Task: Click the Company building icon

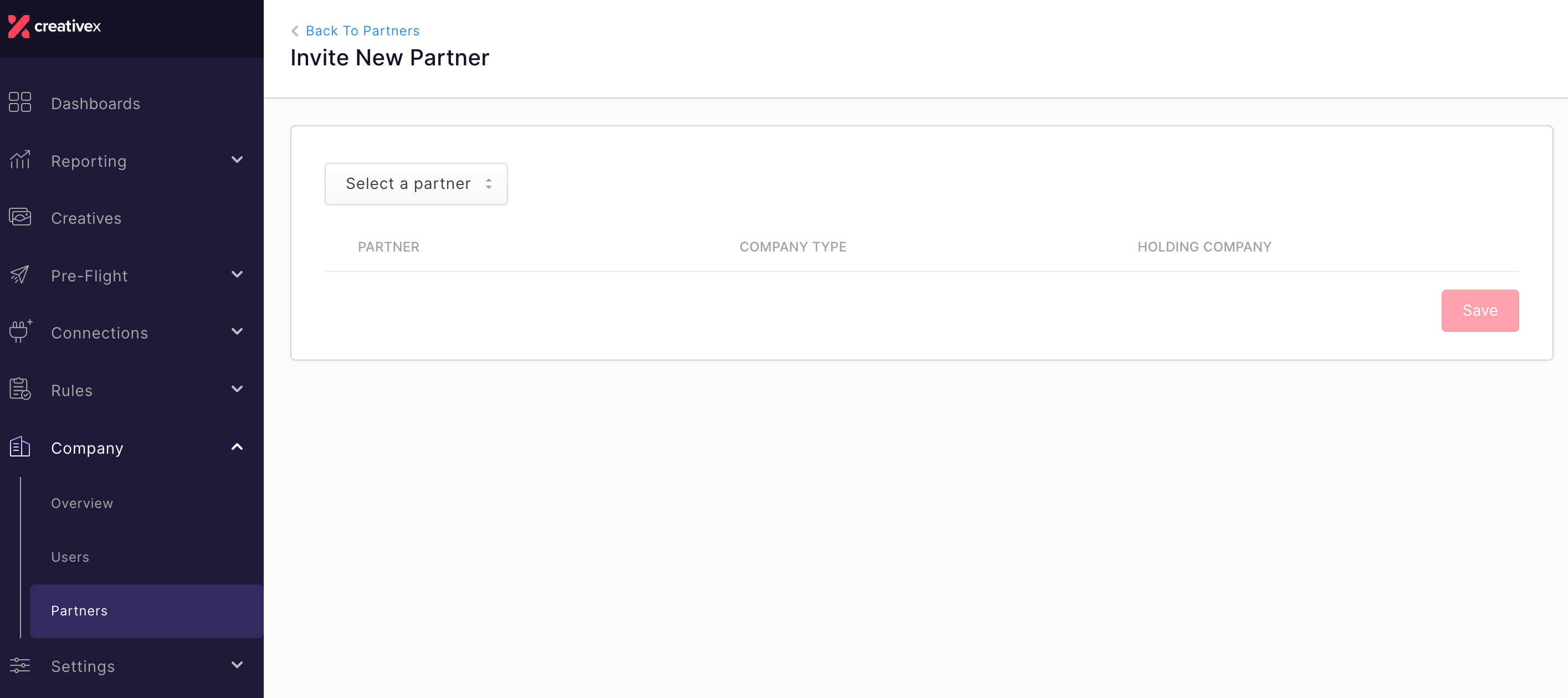Action: (19, 446)
